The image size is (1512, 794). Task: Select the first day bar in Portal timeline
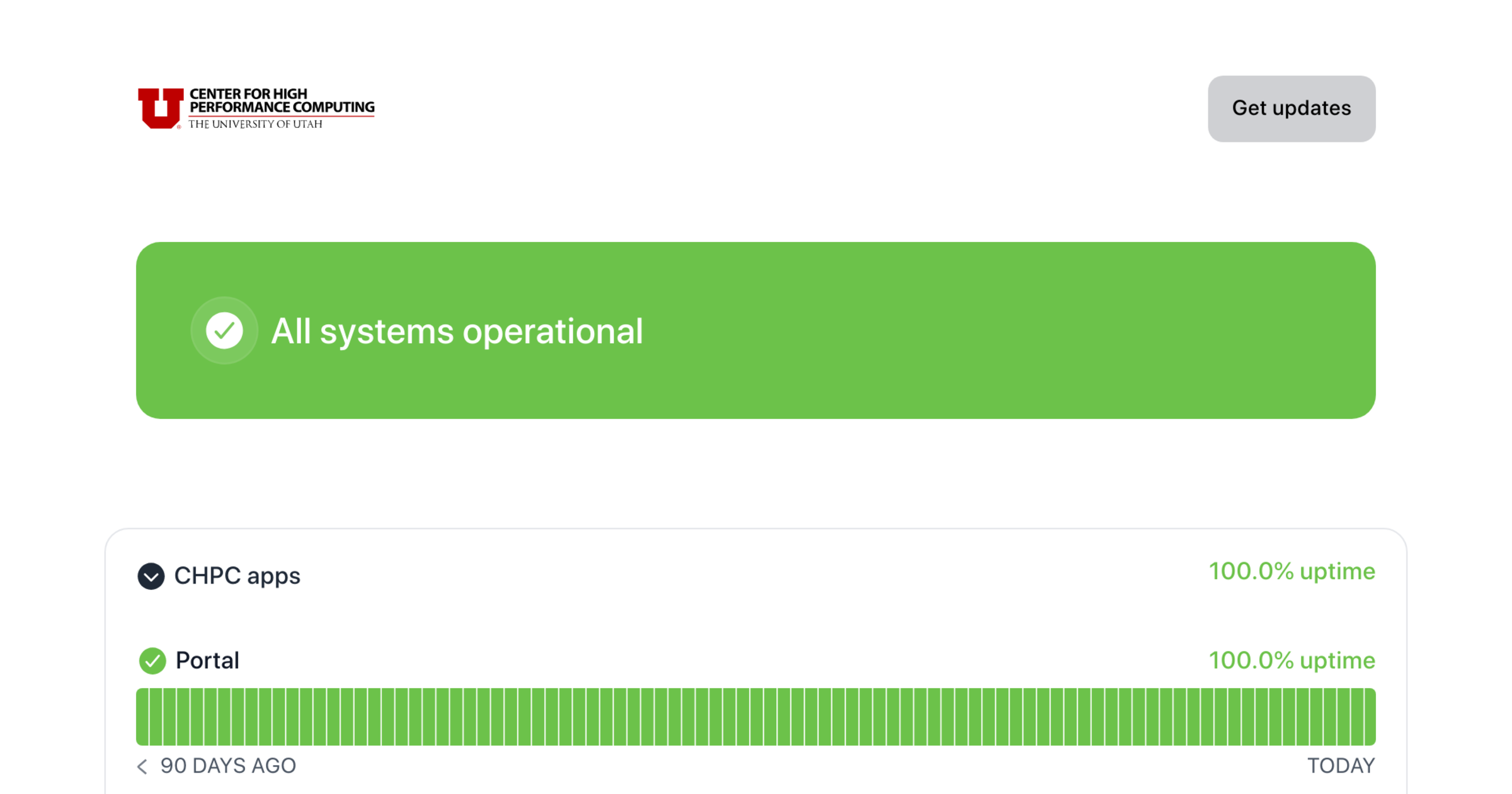[142, 716]
